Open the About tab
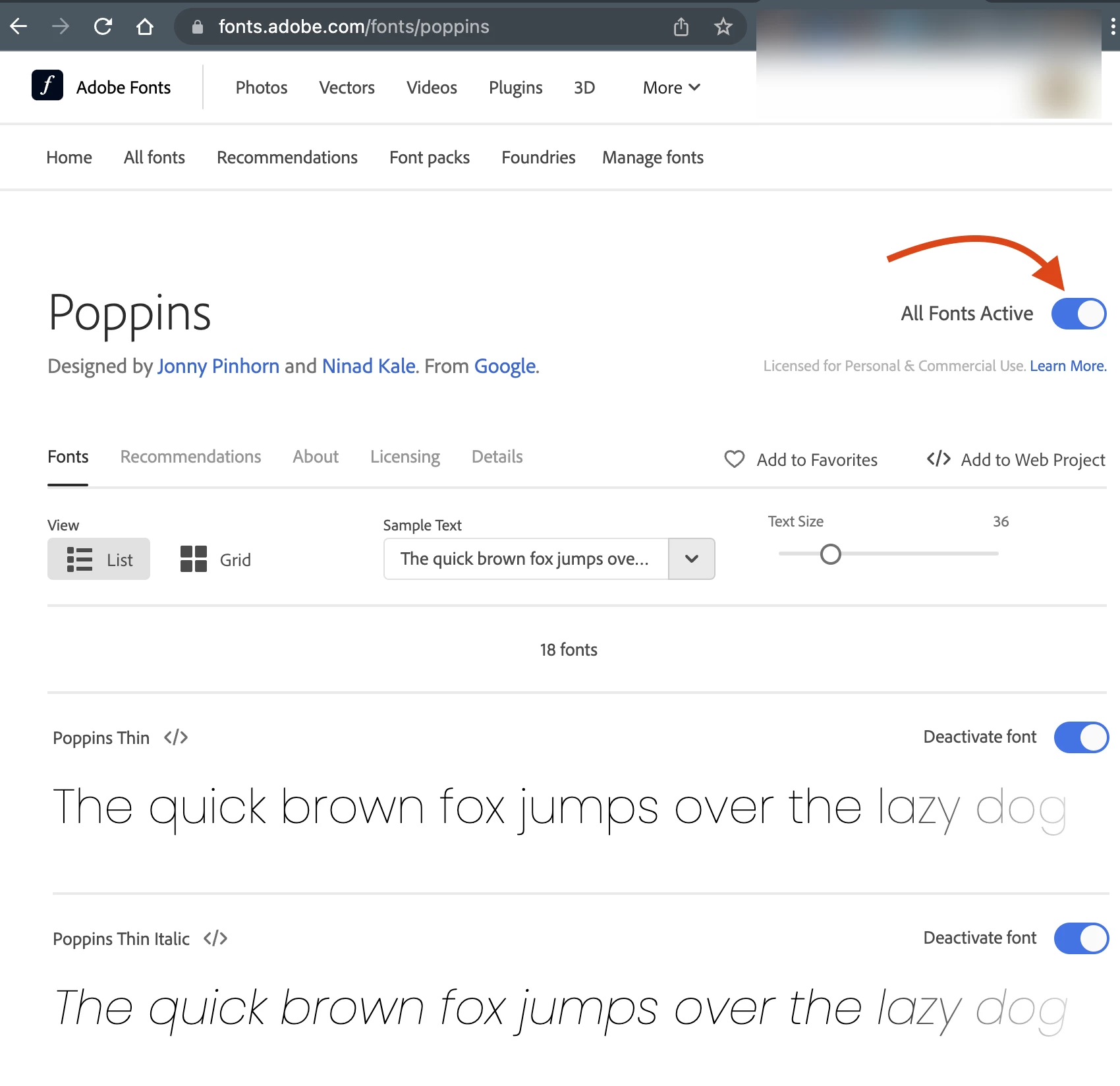The width and height of the screenshot is (1120, 1086). (316, 457)
